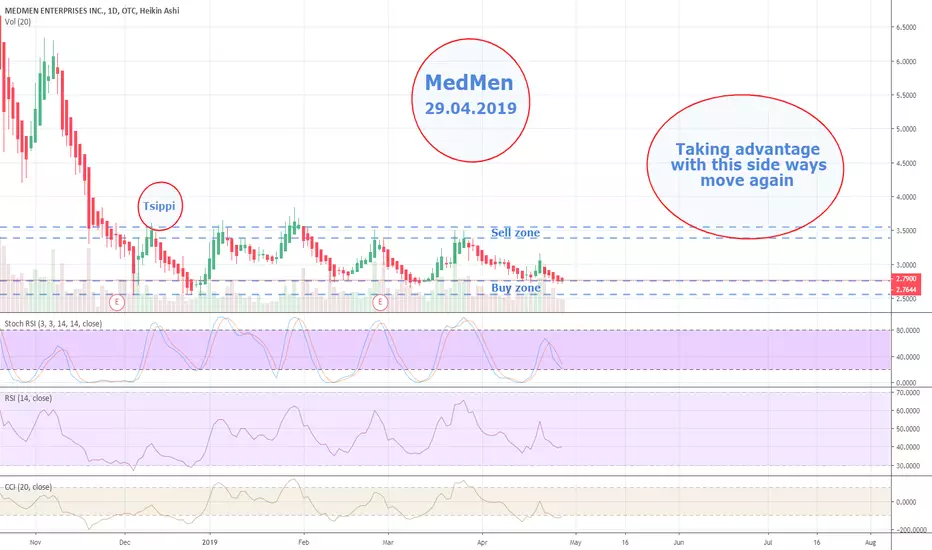Click the 2.7900 current price tag

point(906,278)
